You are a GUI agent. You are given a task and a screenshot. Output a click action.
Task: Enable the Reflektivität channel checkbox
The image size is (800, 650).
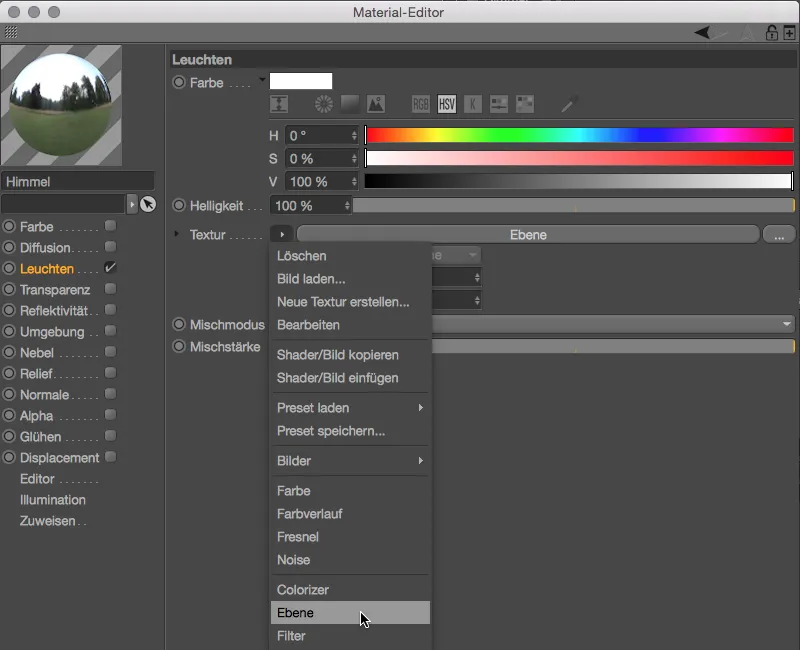pyautogui.click(x=110, y=310)
